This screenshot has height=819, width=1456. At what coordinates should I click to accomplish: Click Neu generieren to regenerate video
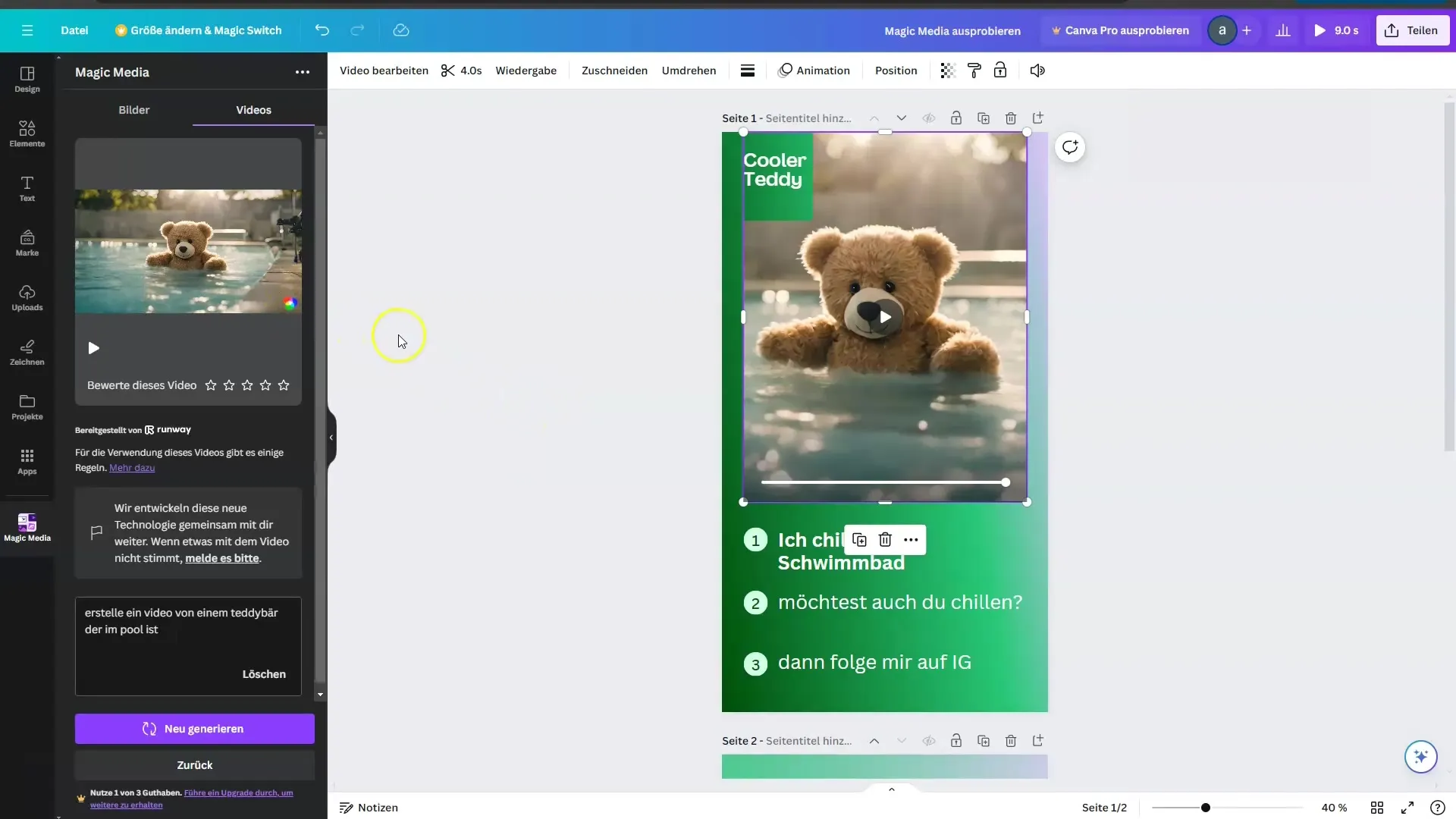[x=194, y=728]
